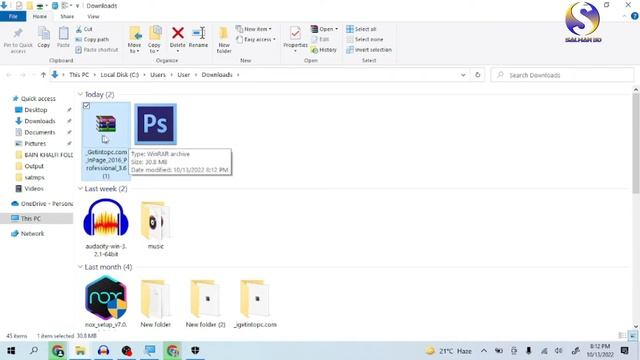Expand the address bar history dropdown

pyautogui.click(x=463, y=75)
